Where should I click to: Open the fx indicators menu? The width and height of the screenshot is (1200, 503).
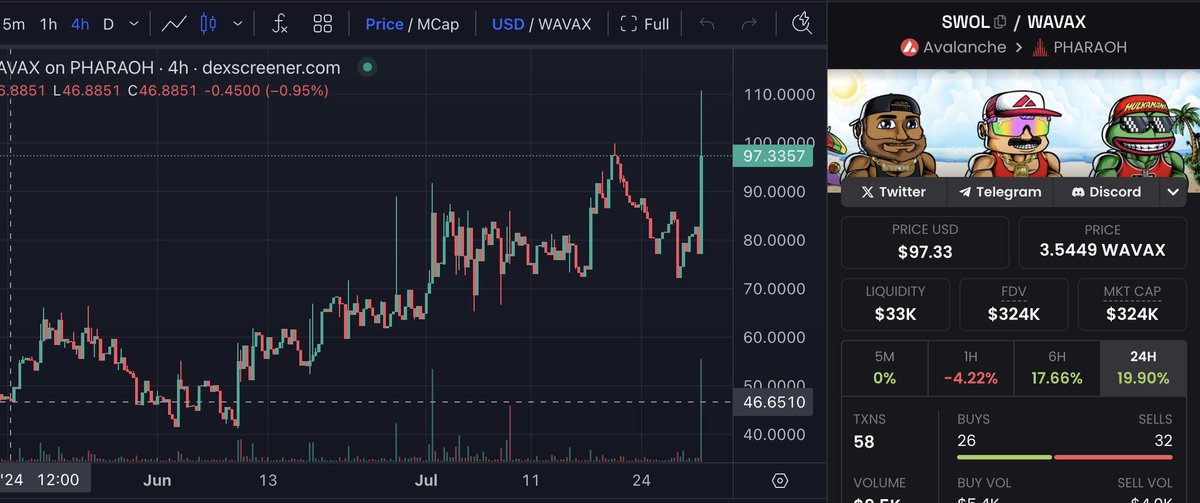point(280,24)
